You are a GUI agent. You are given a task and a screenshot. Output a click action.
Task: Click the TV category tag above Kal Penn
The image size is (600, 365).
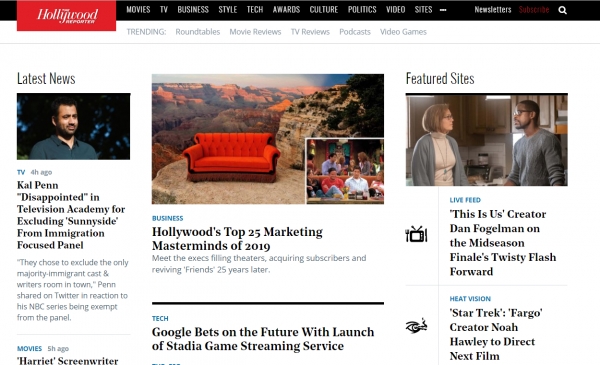click(x=21, y=172)
